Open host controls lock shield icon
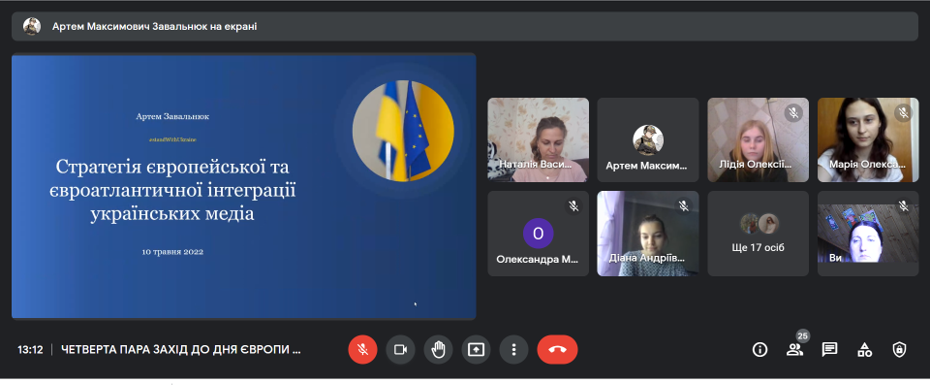The height and width of the screenshot is (385, 930). 900,350
